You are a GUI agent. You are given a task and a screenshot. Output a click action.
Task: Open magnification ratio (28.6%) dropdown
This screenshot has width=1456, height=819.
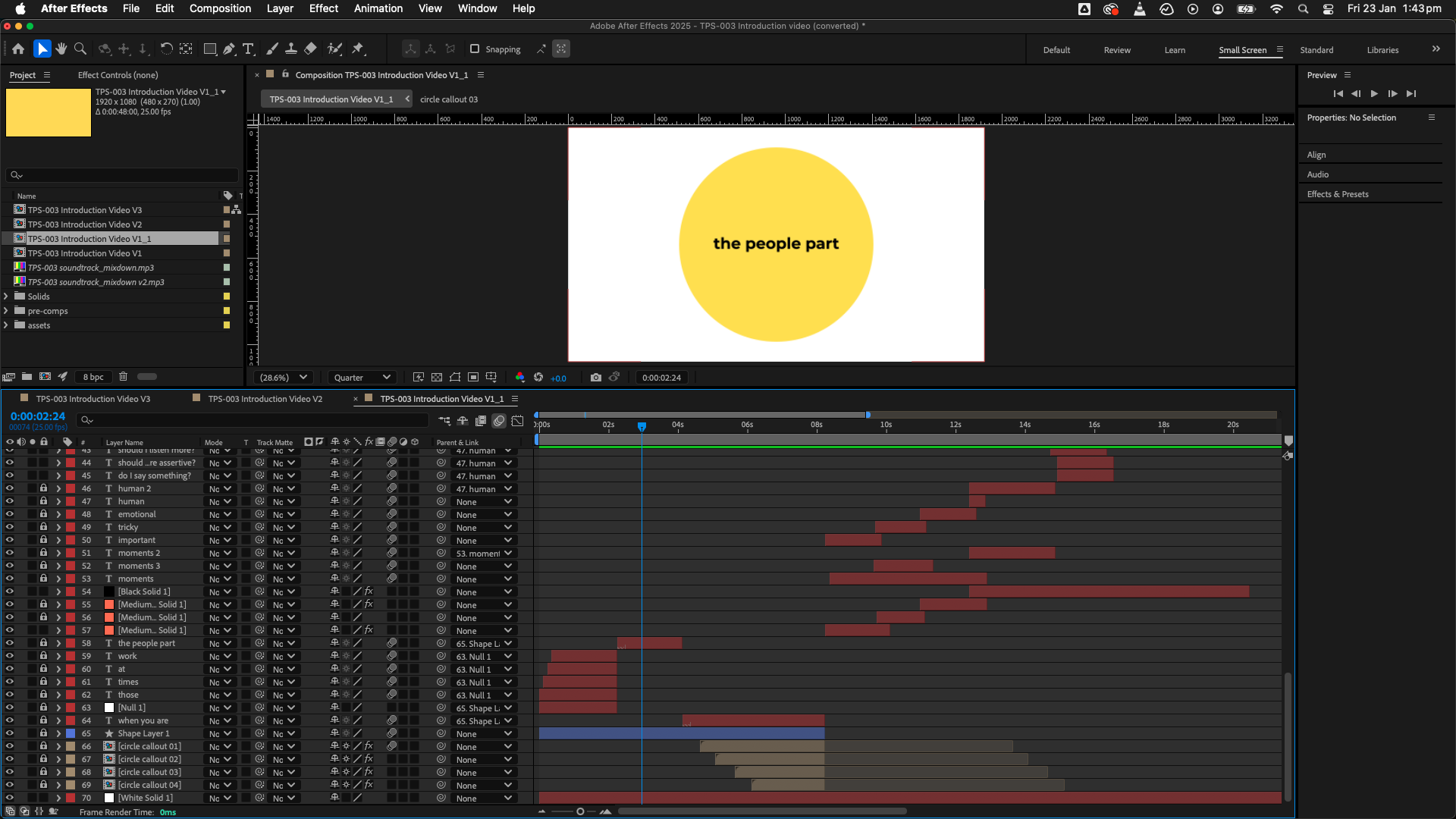pos(283,378)
